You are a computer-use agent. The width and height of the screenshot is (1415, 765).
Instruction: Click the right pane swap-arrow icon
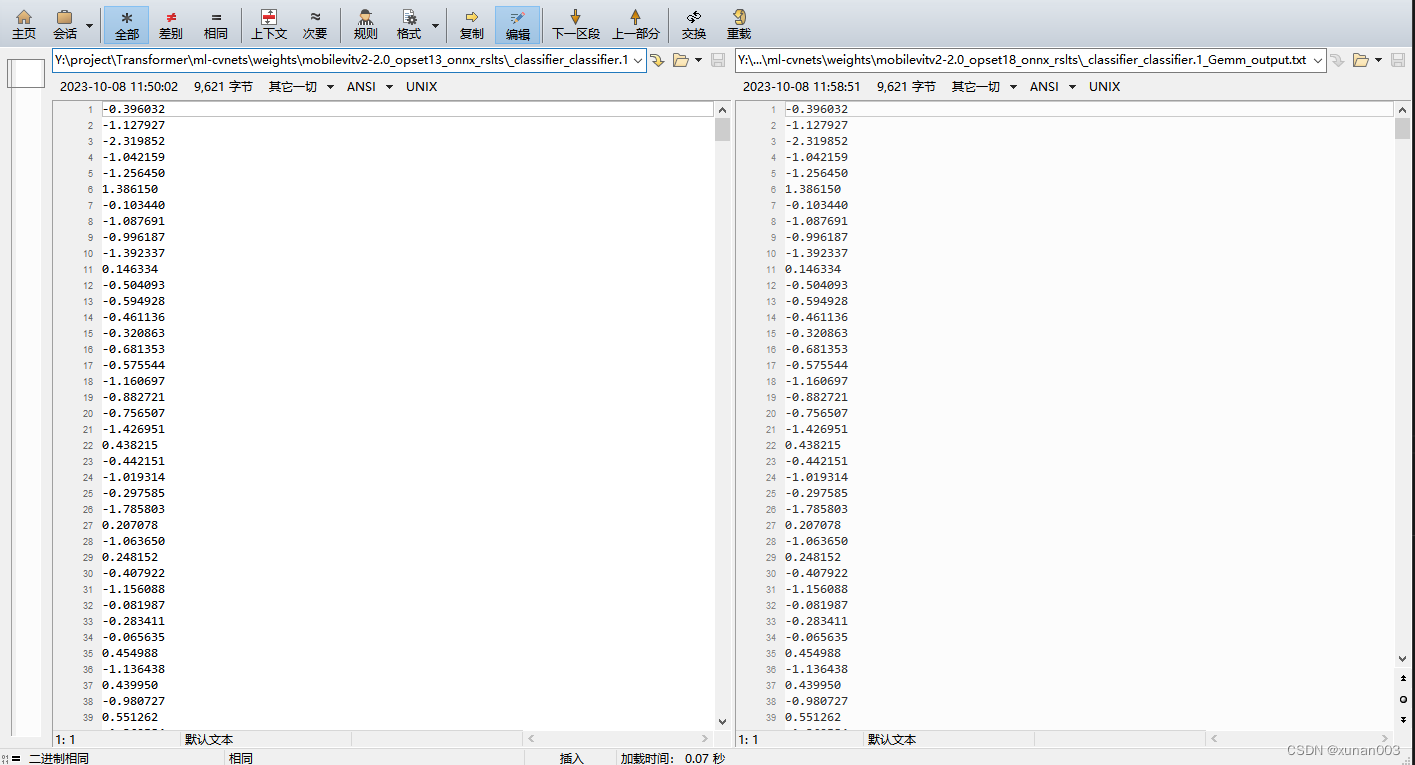1337,61
